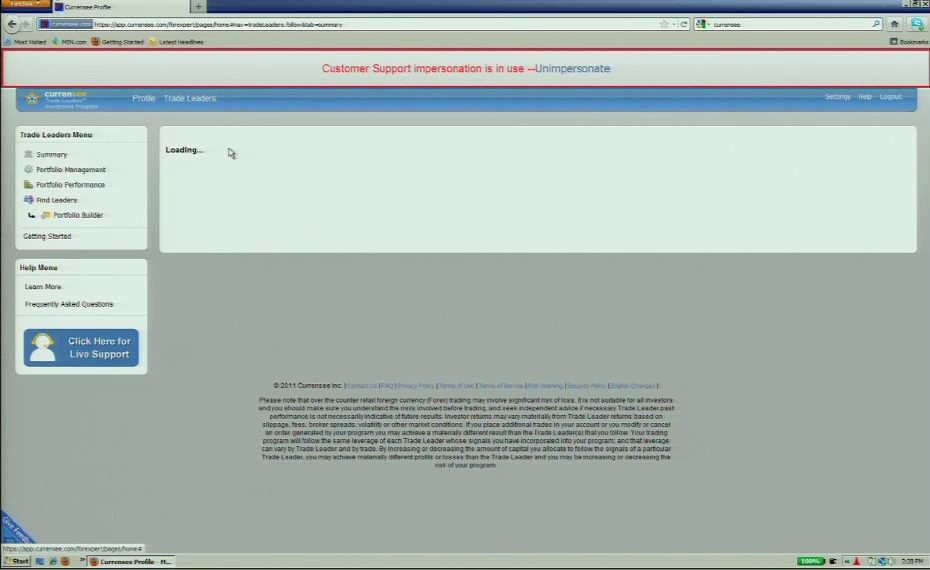Open Frequently Asked Questions link
The width and height of the screenshot is (930, 570).
(69, 304)
